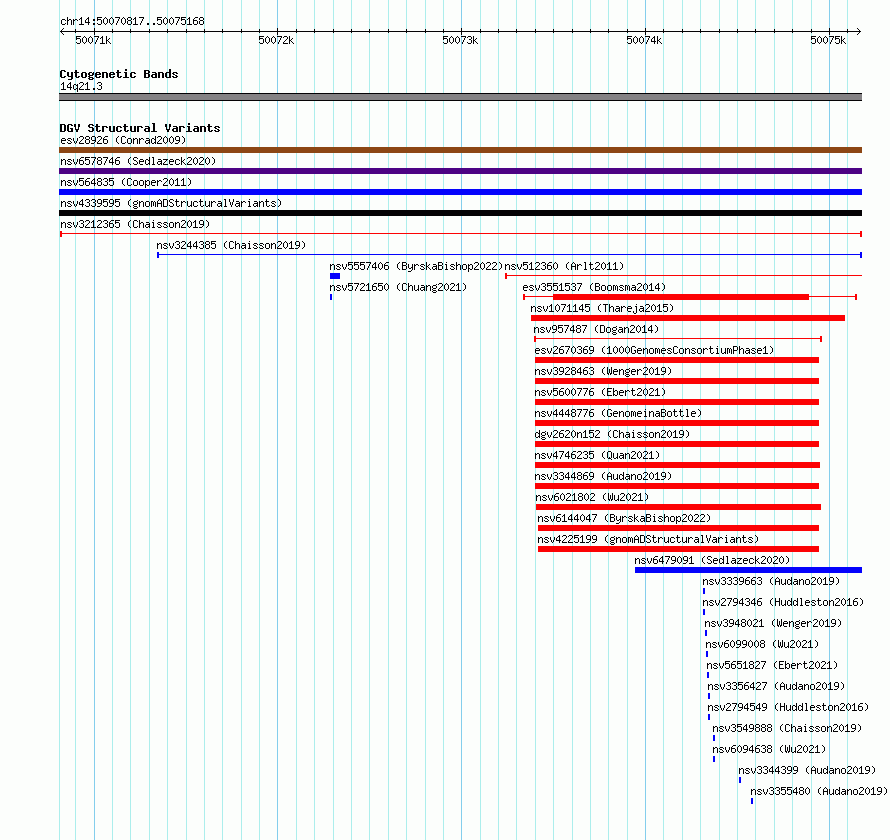
Task: Open dgv2620n152 (Chaisson2019) label
Action: click(x=612, y=434)
